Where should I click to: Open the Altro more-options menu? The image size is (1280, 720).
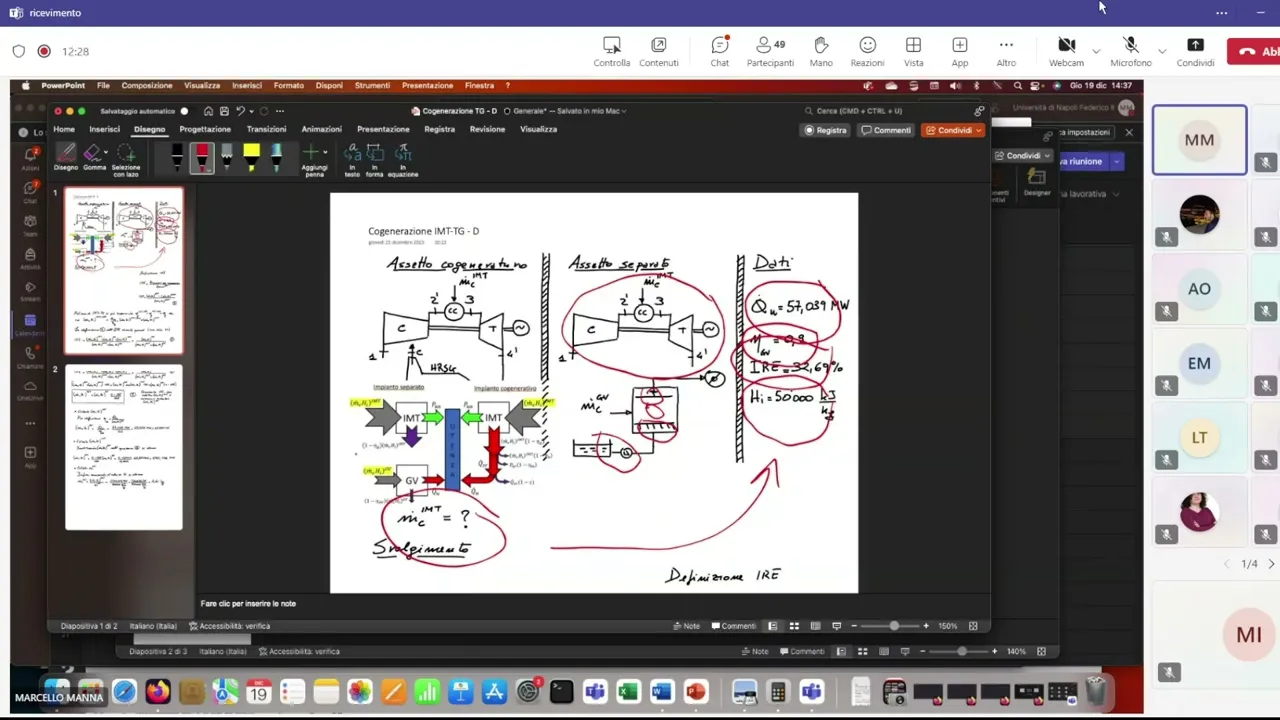tap(1006, 51)
